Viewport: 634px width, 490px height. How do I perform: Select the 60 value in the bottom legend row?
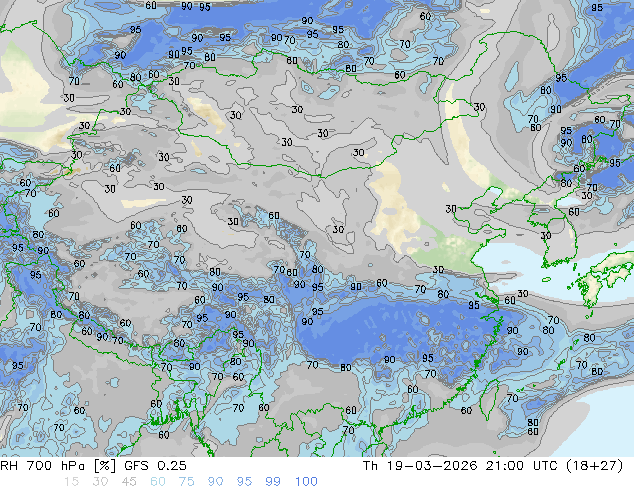point(158,482)
